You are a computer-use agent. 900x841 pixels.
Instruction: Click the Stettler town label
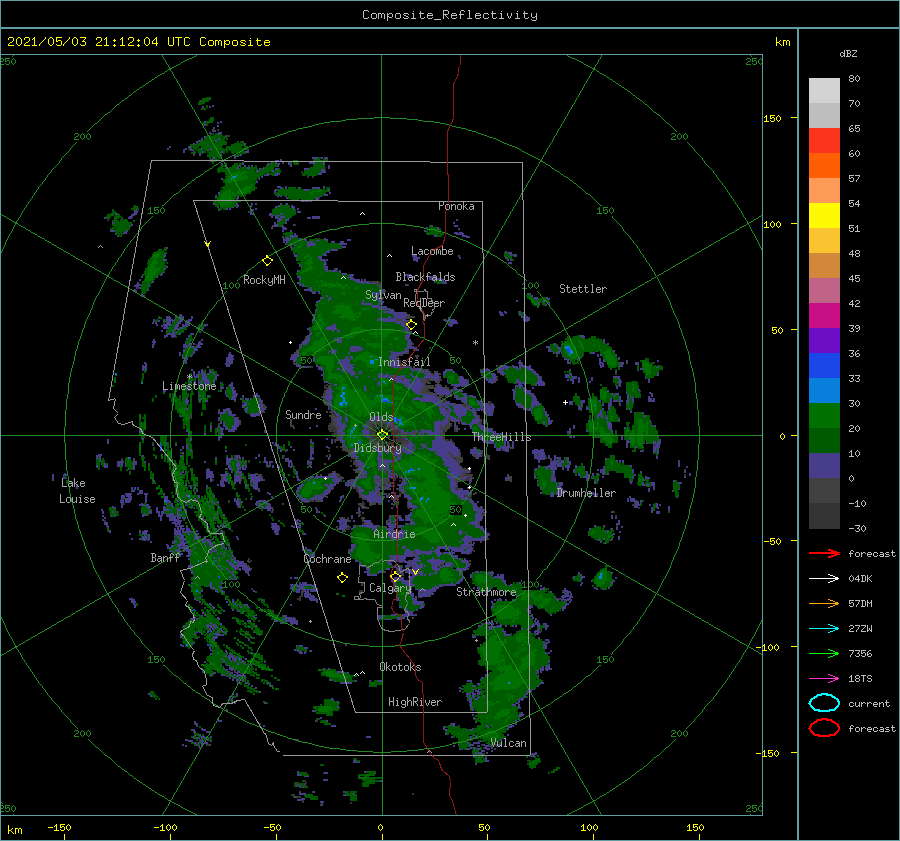pos(583,289)
